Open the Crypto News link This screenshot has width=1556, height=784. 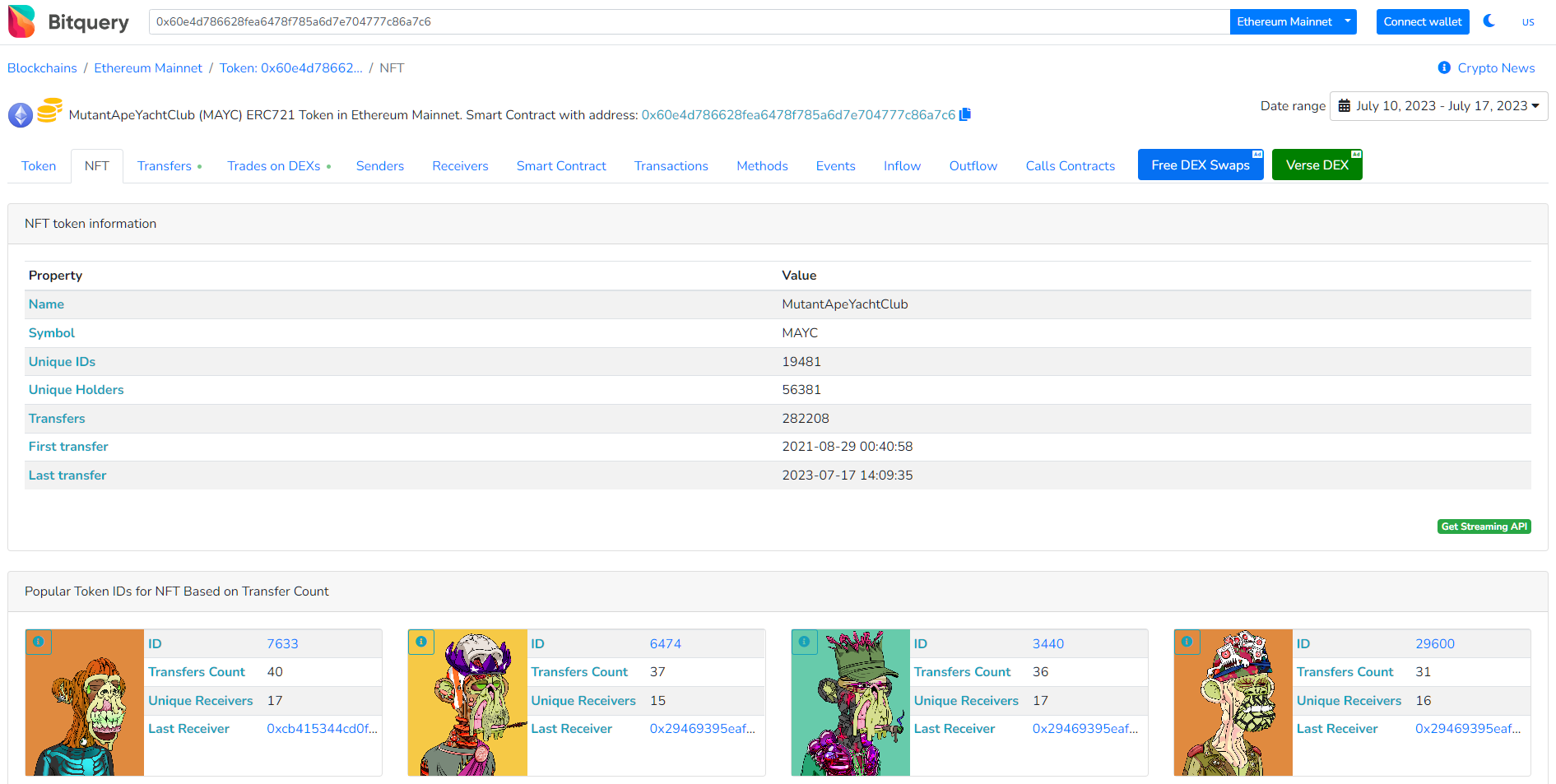[x=1496, y=67]
